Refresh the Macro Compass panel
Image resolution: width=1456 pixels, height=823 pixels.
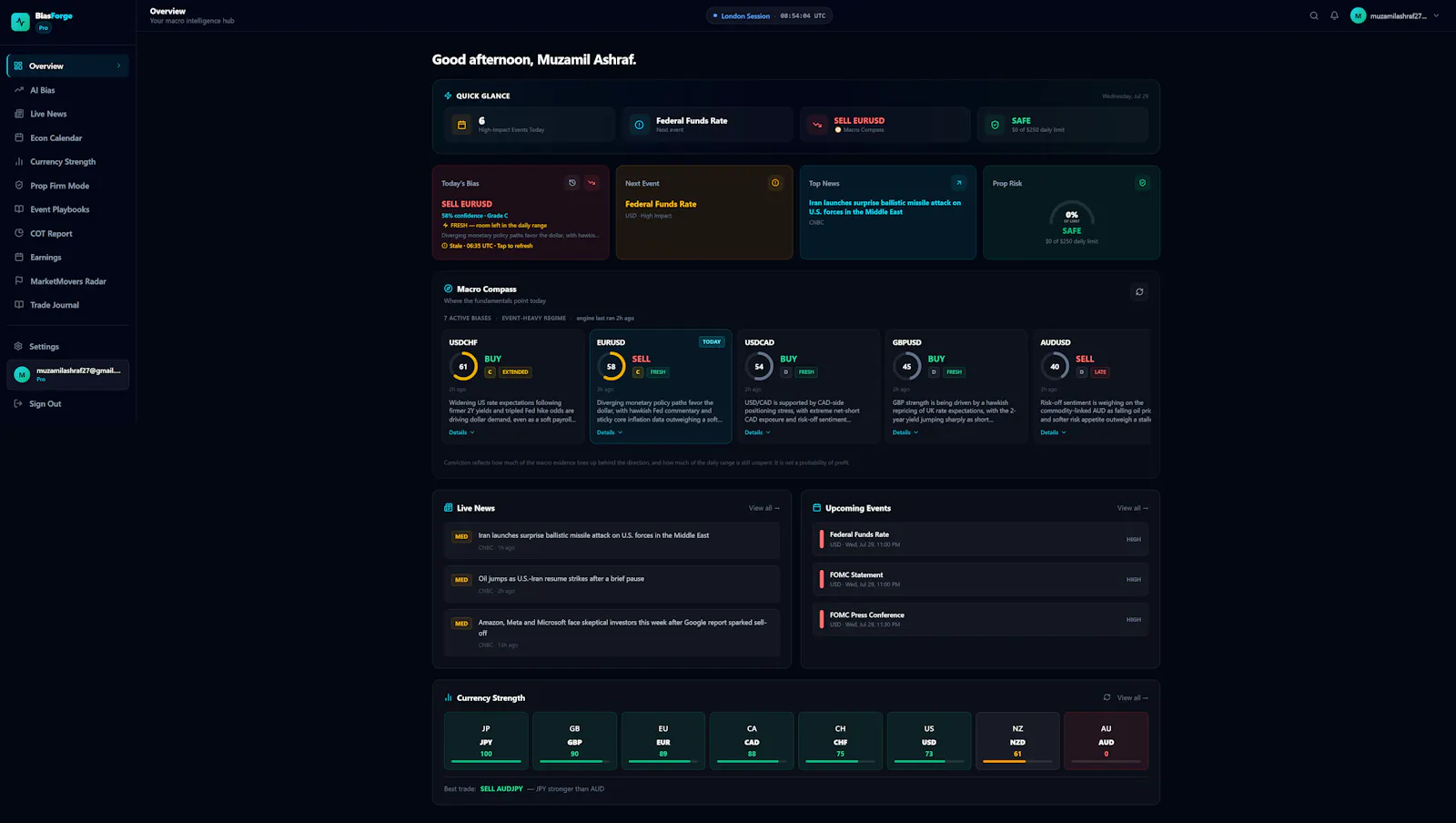click(1139, 292)
